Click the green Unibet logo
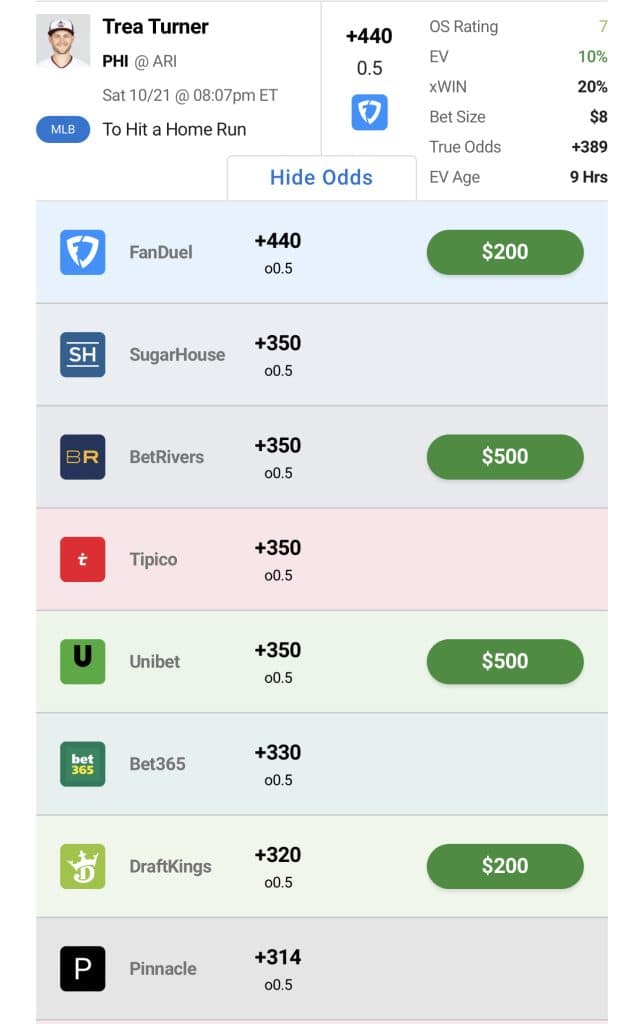This screenshot has width=644, height=1024. tap(82, 661)
